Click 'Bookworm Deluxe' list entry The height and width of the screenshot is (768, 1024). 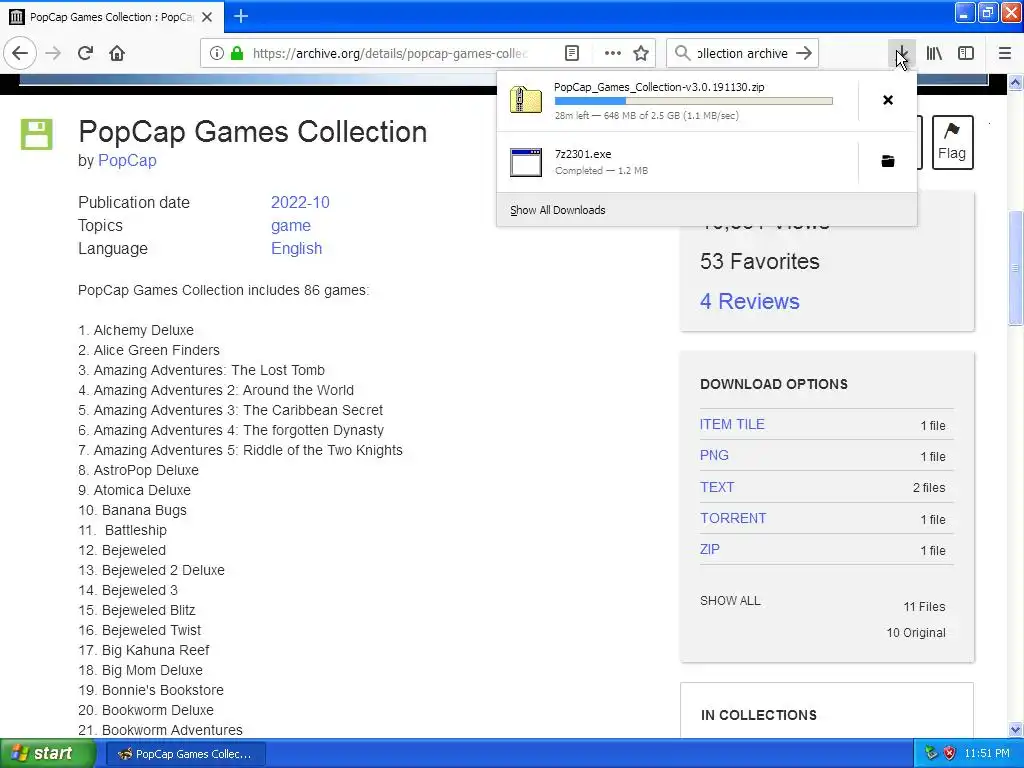pos(157,711)
